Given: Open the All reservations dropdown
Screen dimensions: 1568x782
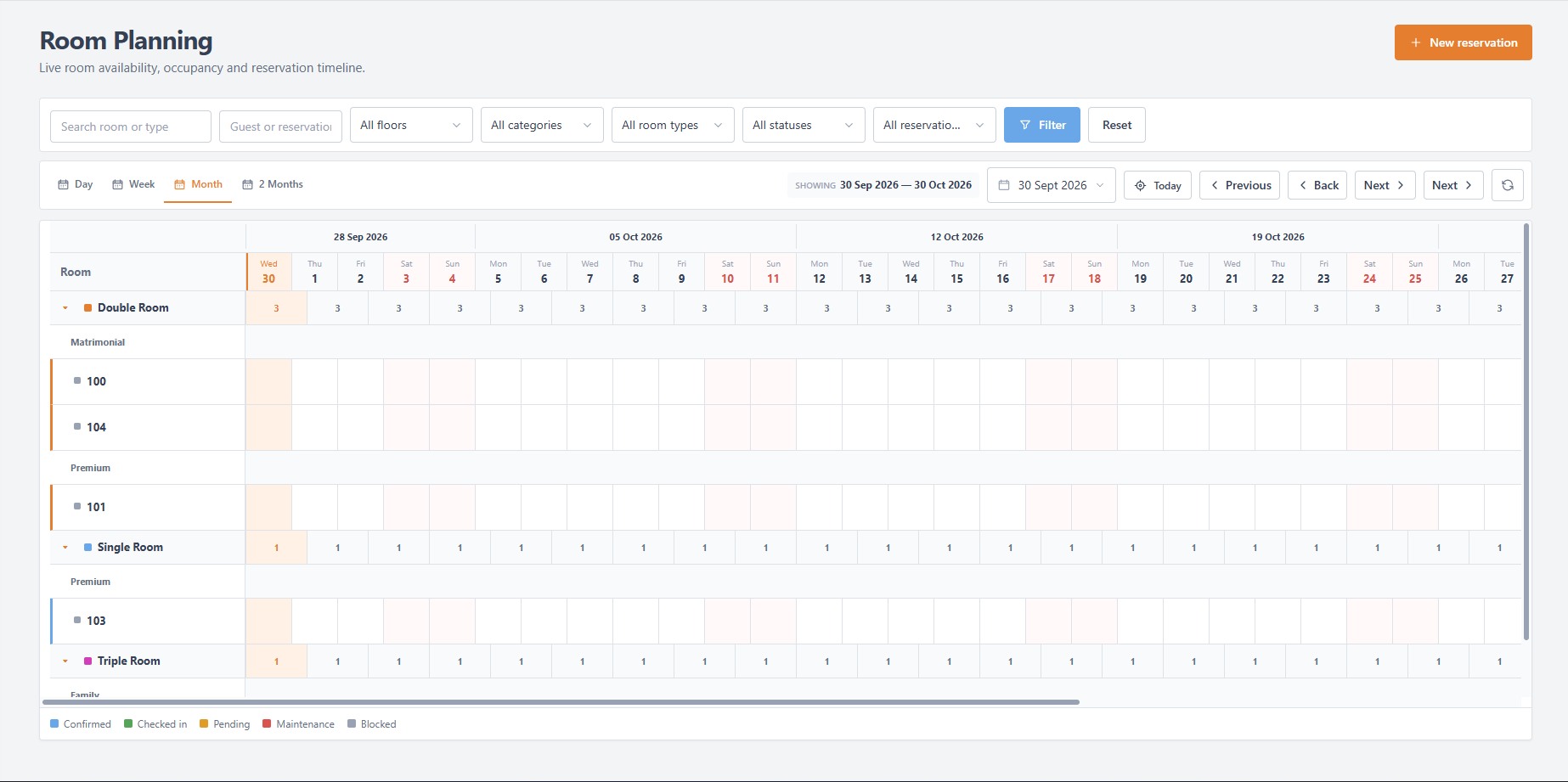Looking at the screenshot, I should (934, 125).
